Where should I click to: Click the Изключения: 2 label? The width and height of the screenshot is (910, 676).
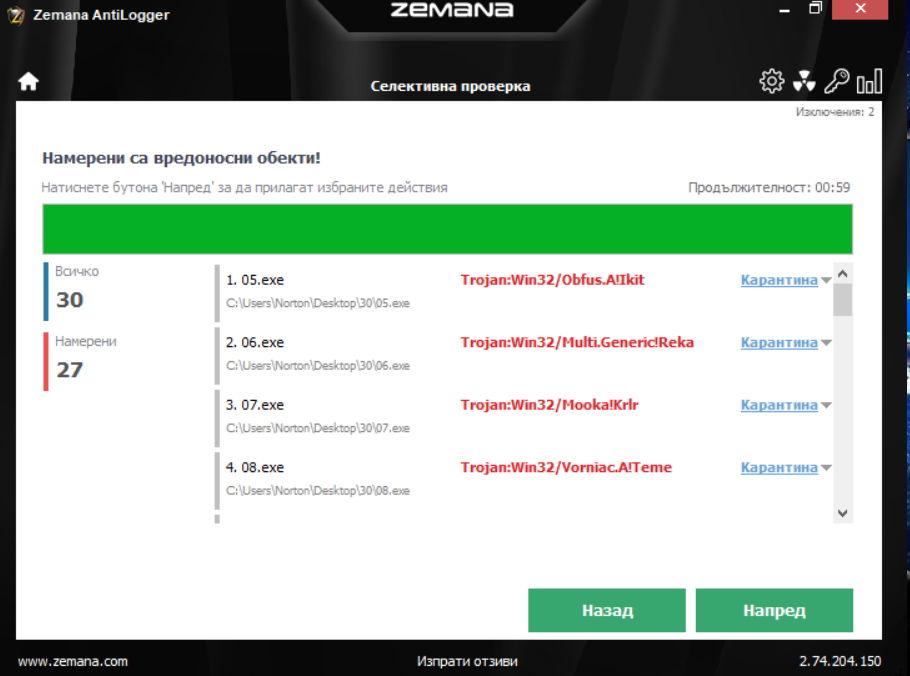coord(835,112)
